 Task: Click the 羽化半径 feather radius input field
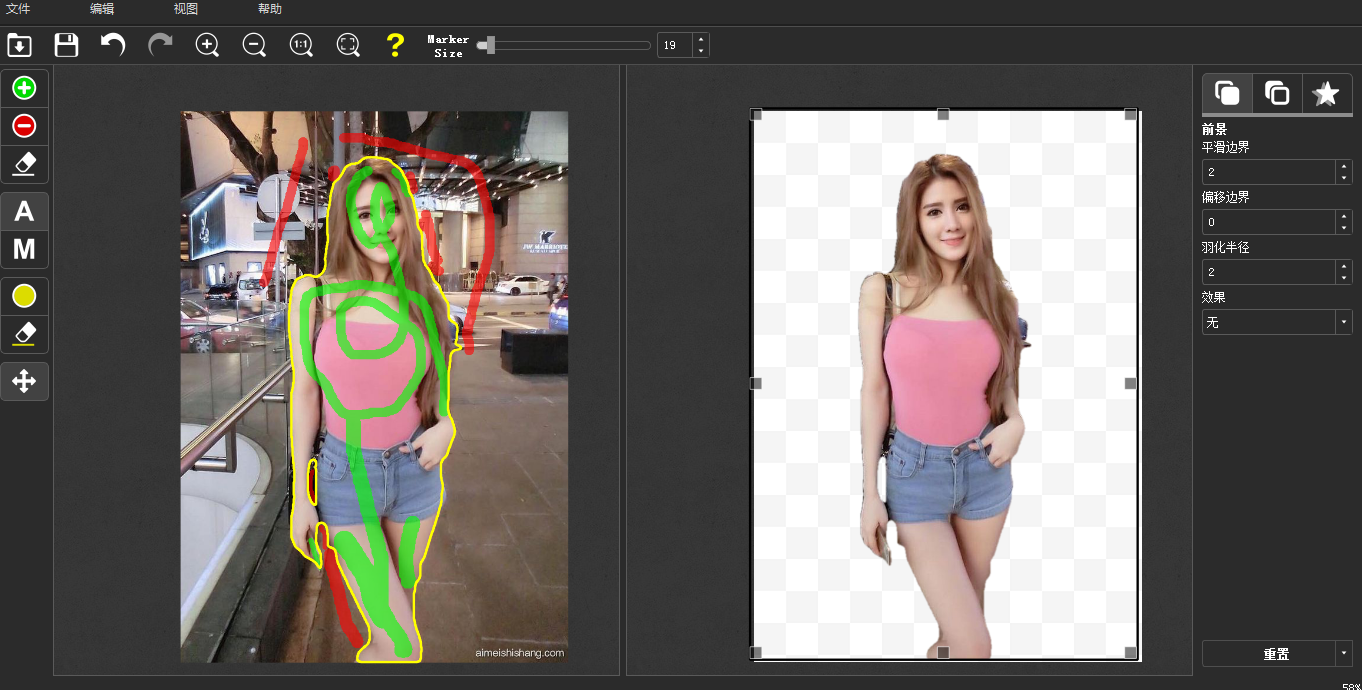(1268, 272)
